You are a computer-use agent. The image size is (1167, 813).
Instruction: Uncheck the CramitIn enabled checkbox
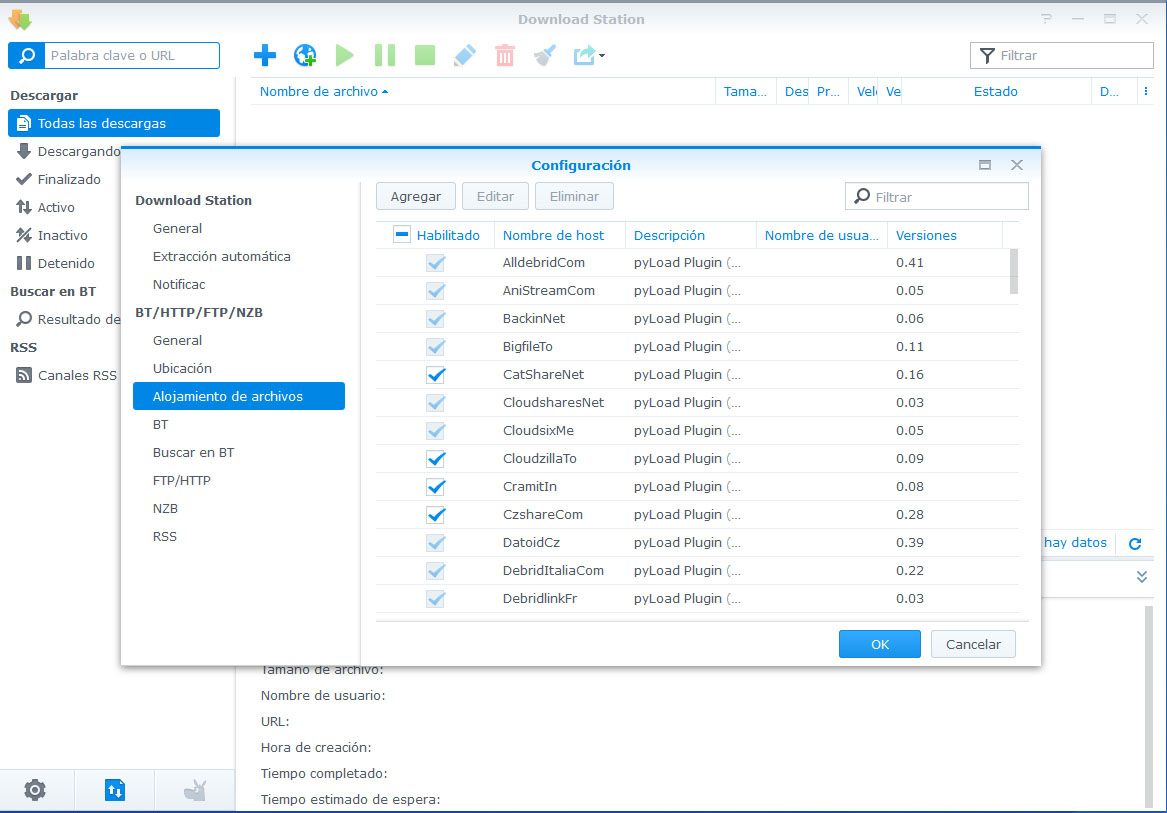pos(435,487)
